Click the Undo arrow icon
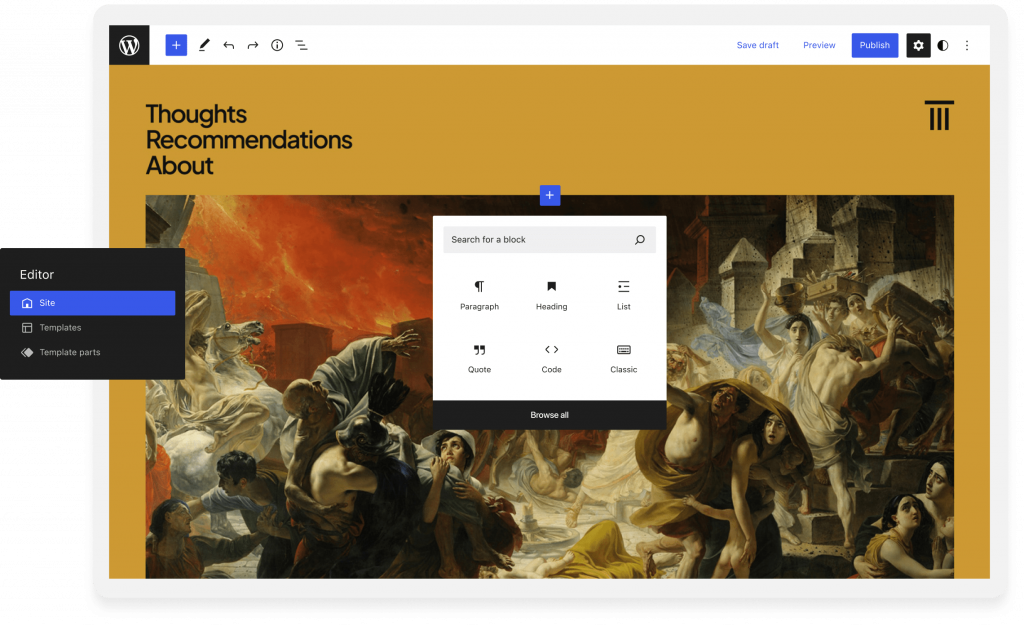Screen dimensions: 1024x626 [229, 45]
